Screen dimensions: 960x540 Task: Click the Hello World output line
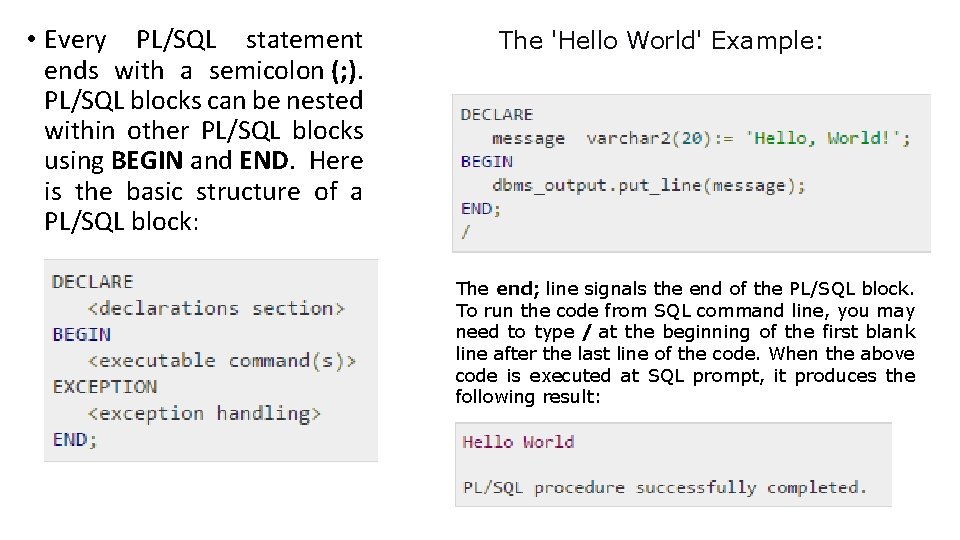(518, 441)
